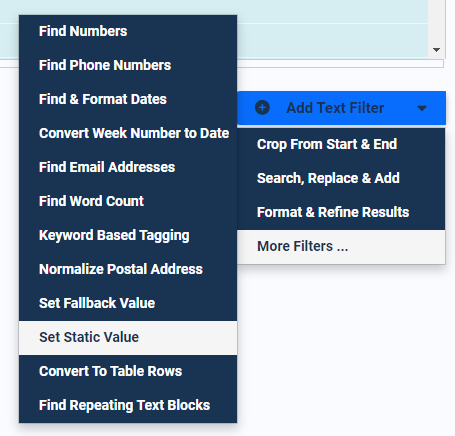Viewport: 455px width, 436px height.
Task: Select Keyword Based Tagging filter
Action: point(128,235)
